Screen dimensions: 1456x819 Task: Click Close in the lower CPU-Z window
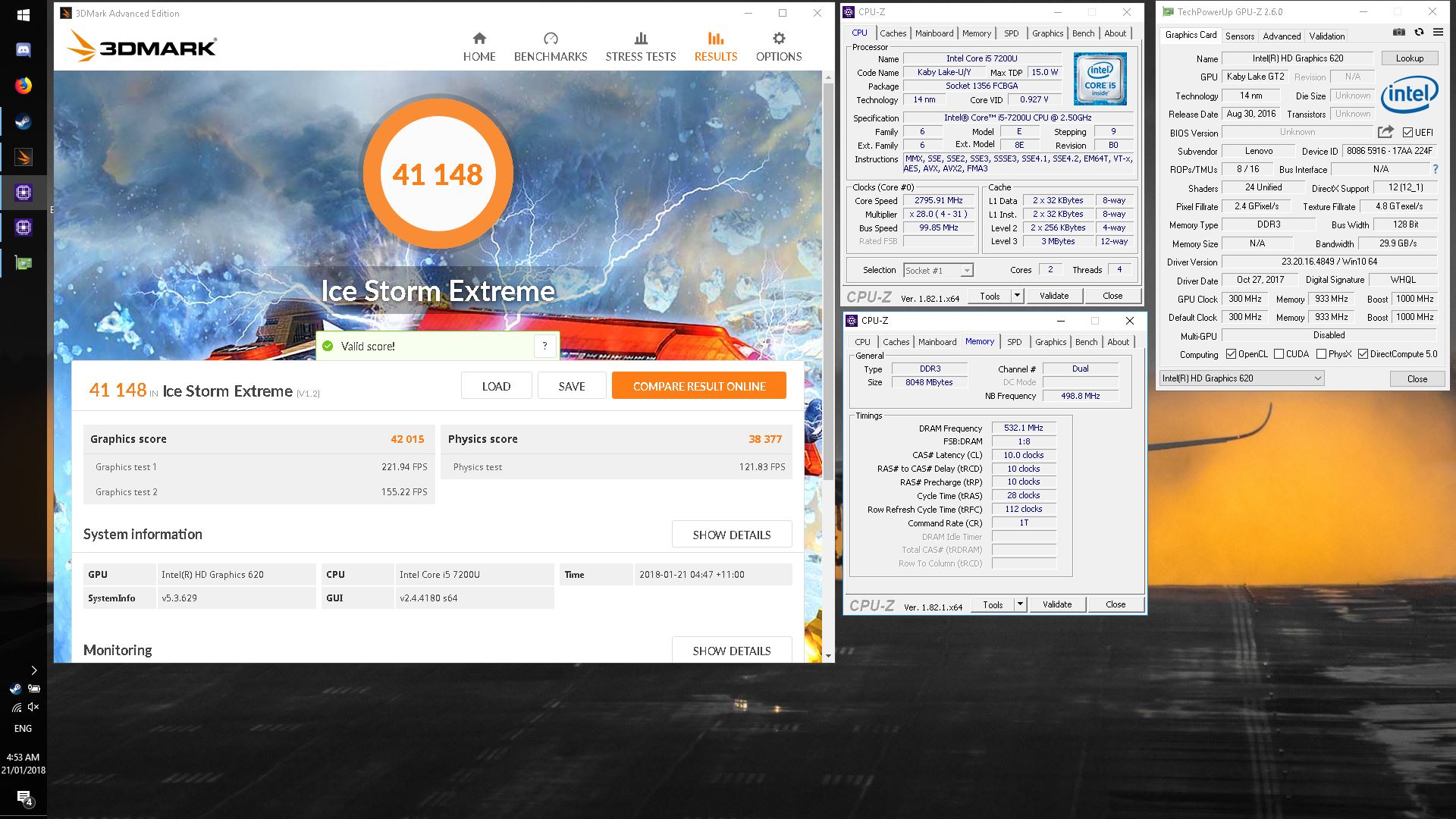[1116, 604]
